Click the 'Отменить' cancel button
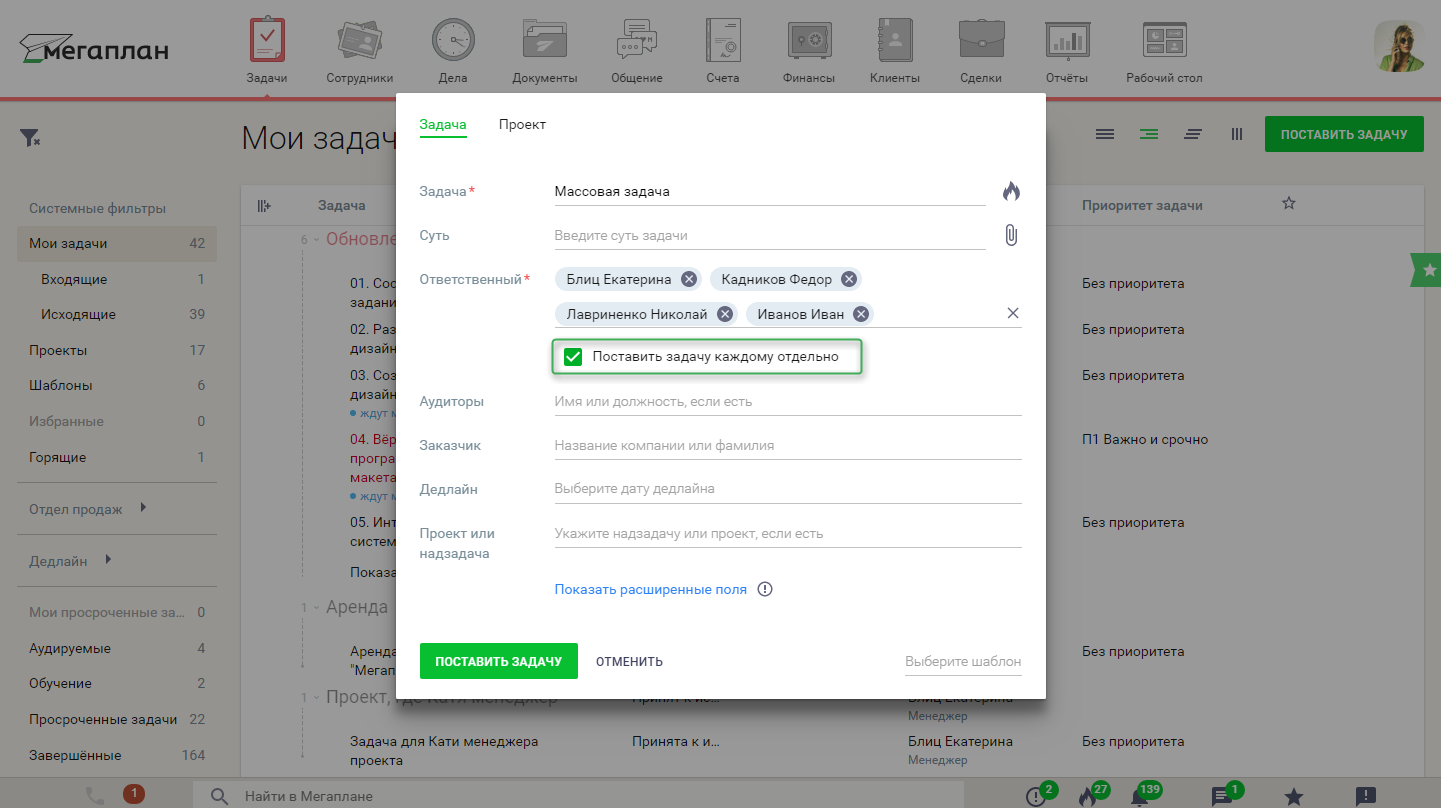The width and height of the screenshot is (1441, 808). (629, 662)
